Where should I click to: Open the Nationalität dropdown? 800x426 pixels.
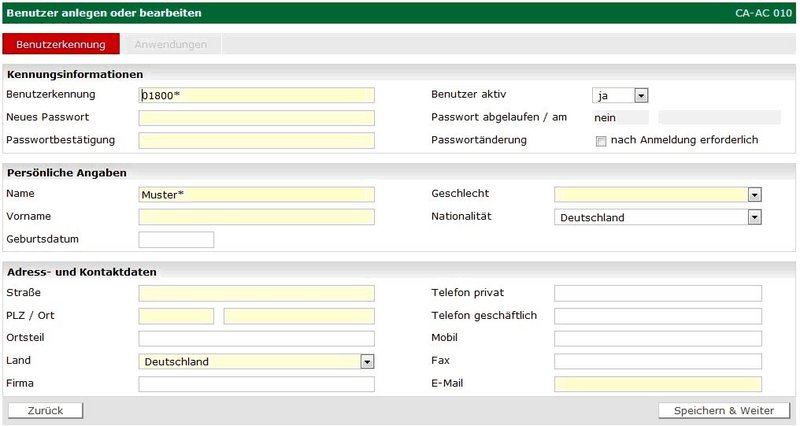[x=658, y=217]
